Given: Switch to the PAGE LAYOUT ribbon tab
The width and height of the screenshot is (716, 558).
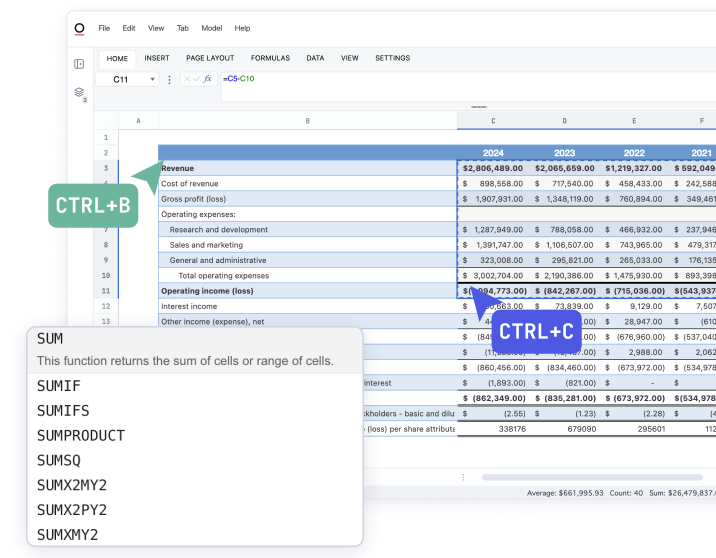Looking at the screenshot, I should coord(210,58).
